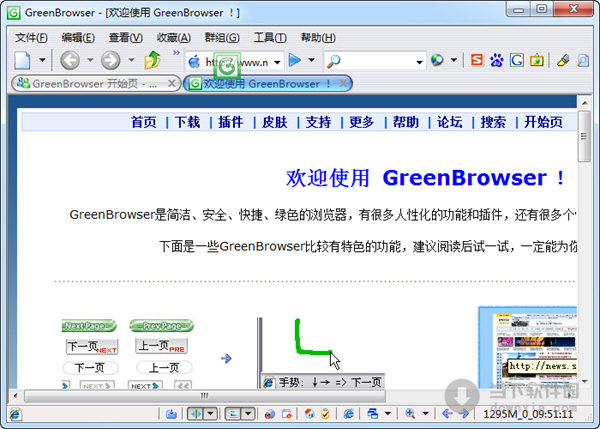Click the status bar download icon

click(x=171, y=414)
